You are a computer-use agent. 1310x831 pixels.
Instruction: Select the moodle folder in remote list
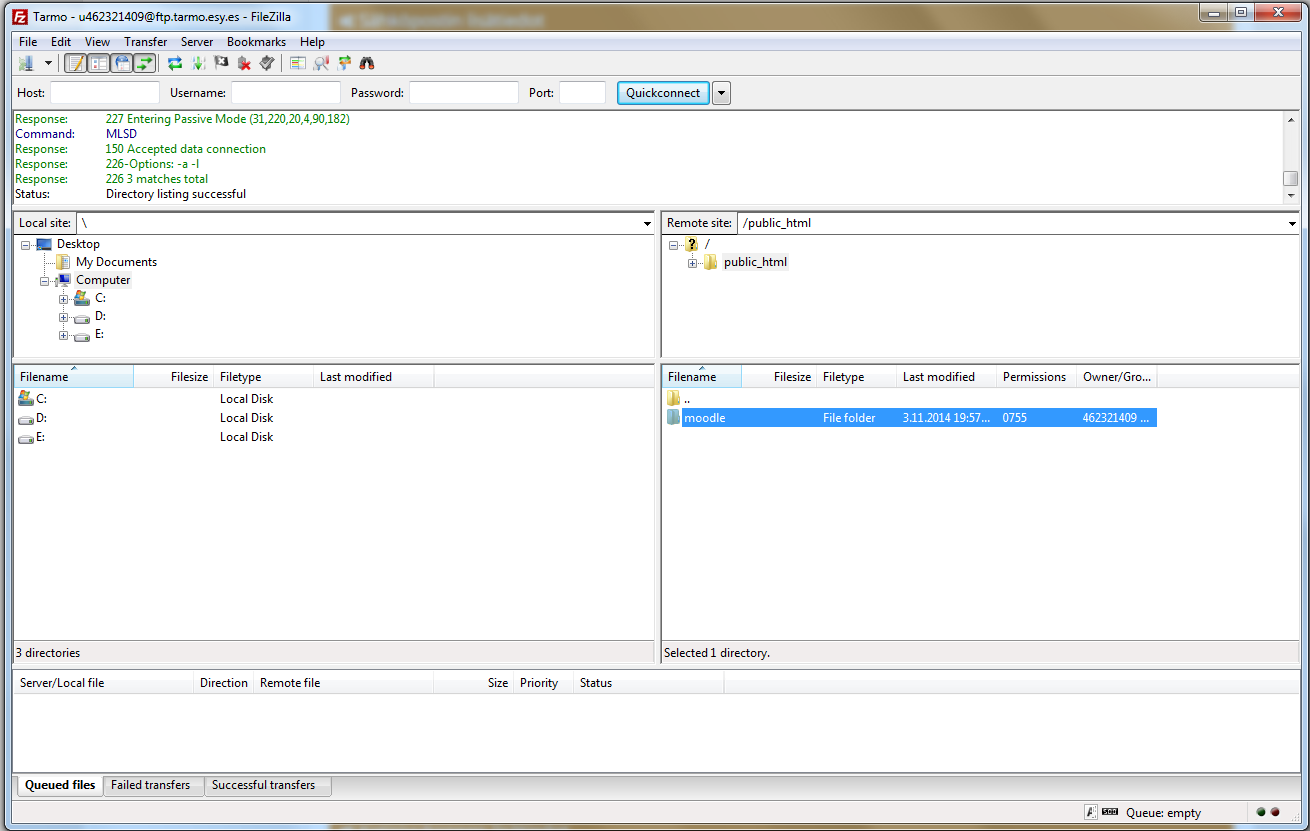(911, 418)
